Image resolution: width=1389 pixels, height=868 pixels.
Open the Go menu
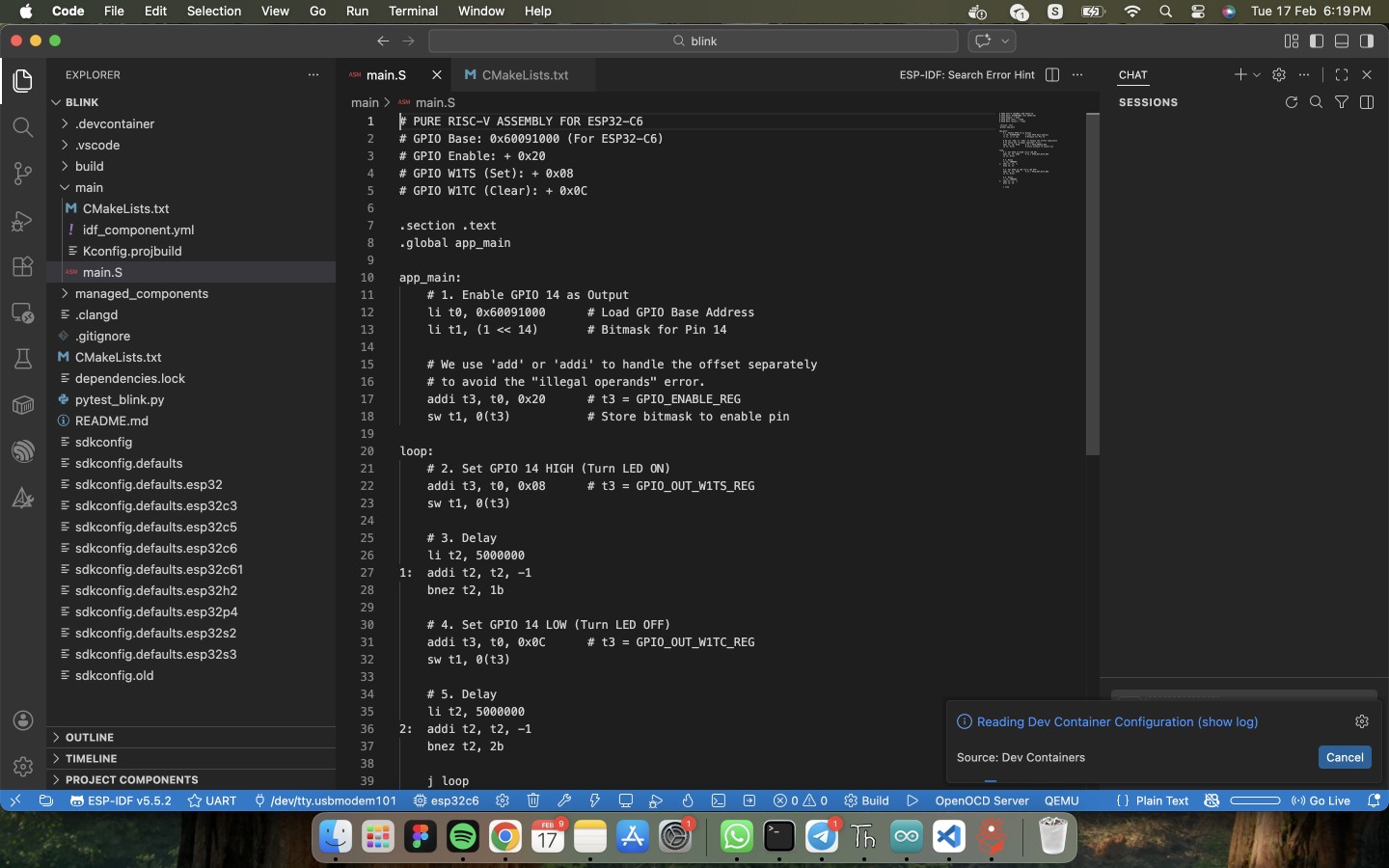(x=317, y=11)
